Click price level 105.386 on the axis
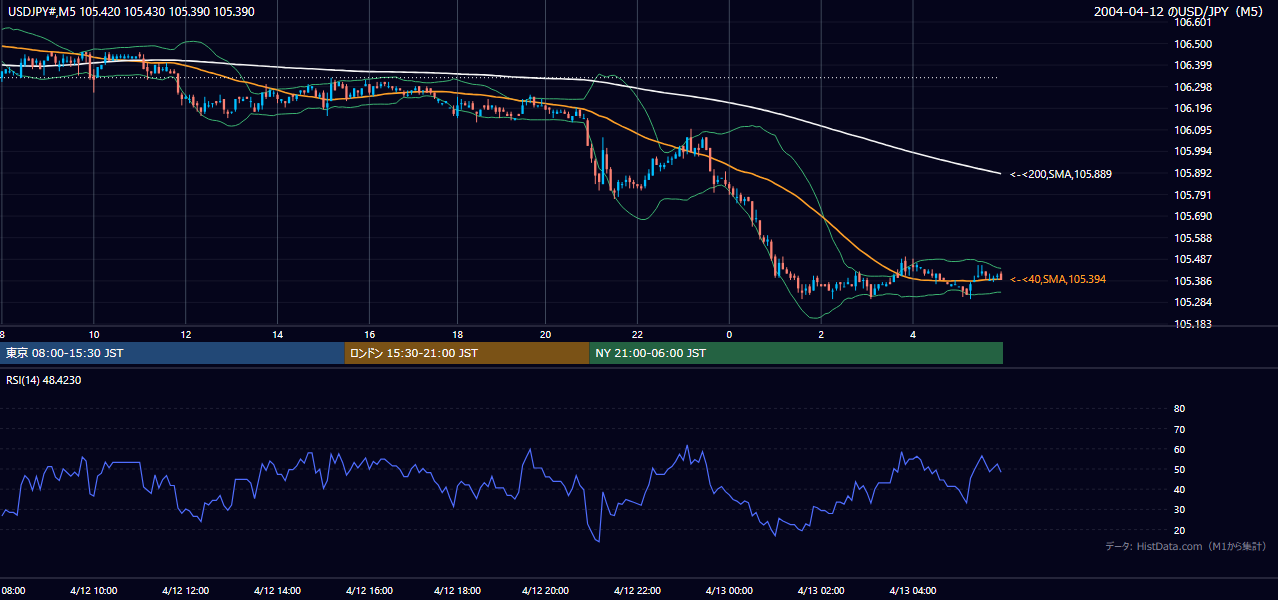Image resolution: width=1278 pixels, height=600 pixels. pyautogui.click(x=1192, y=281)
